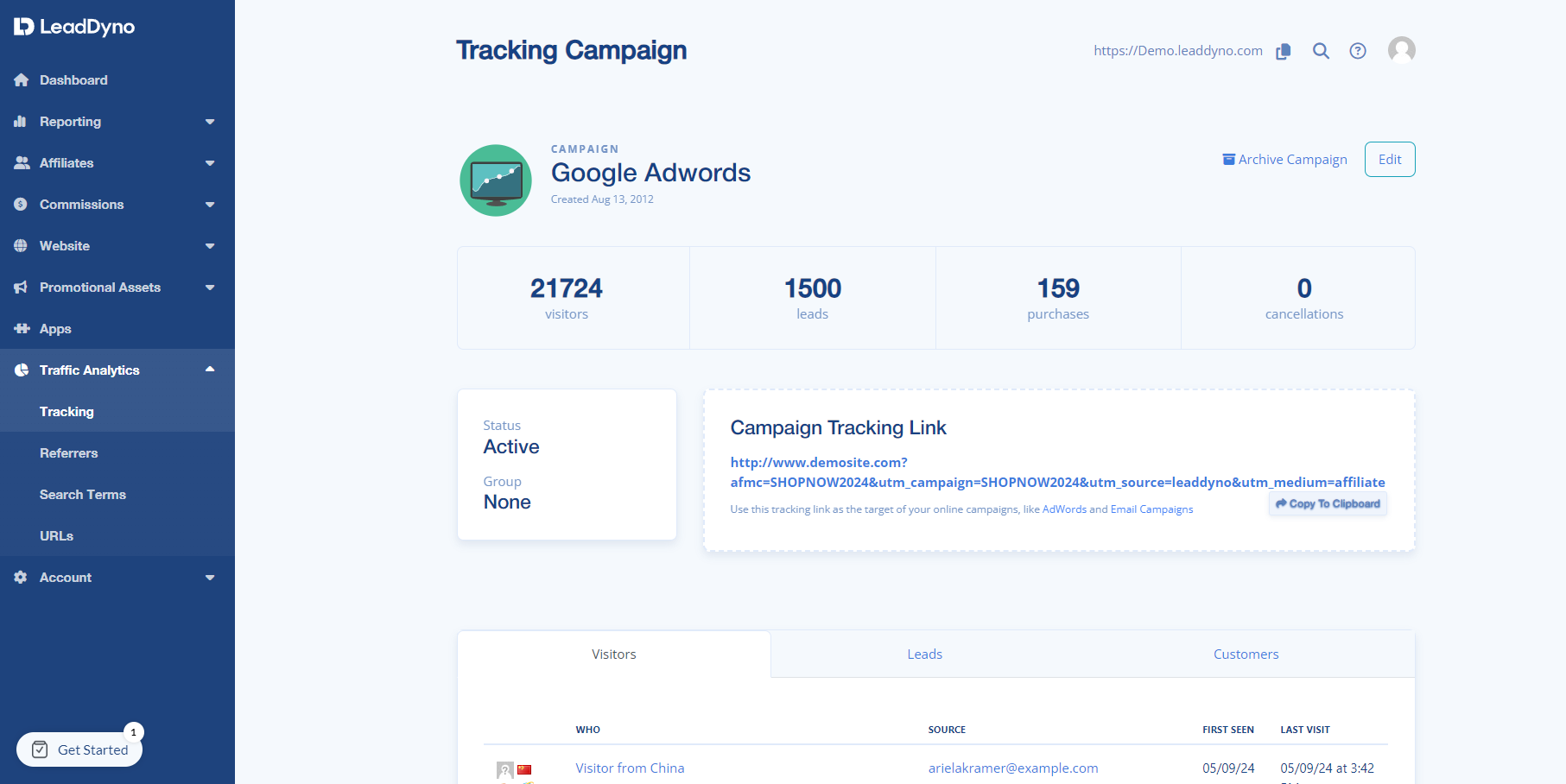Switch to the Visitors tab

pyautogui.click(x=614, y=654)
